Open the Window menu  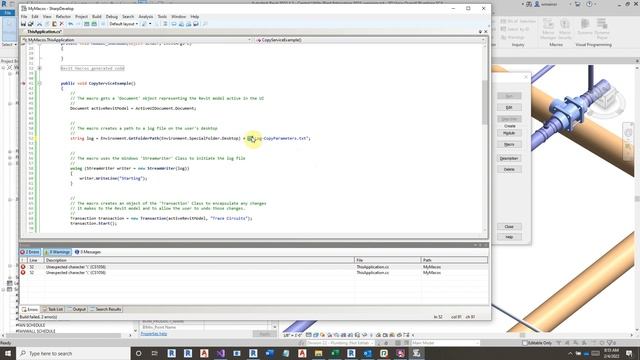click(x=178, y=17)
